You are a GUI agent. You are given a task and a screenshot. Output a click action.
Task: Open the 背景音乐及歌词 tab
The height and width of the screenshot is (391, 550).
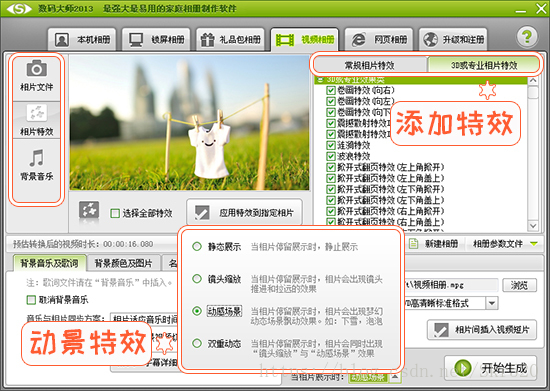pos(49,263)
